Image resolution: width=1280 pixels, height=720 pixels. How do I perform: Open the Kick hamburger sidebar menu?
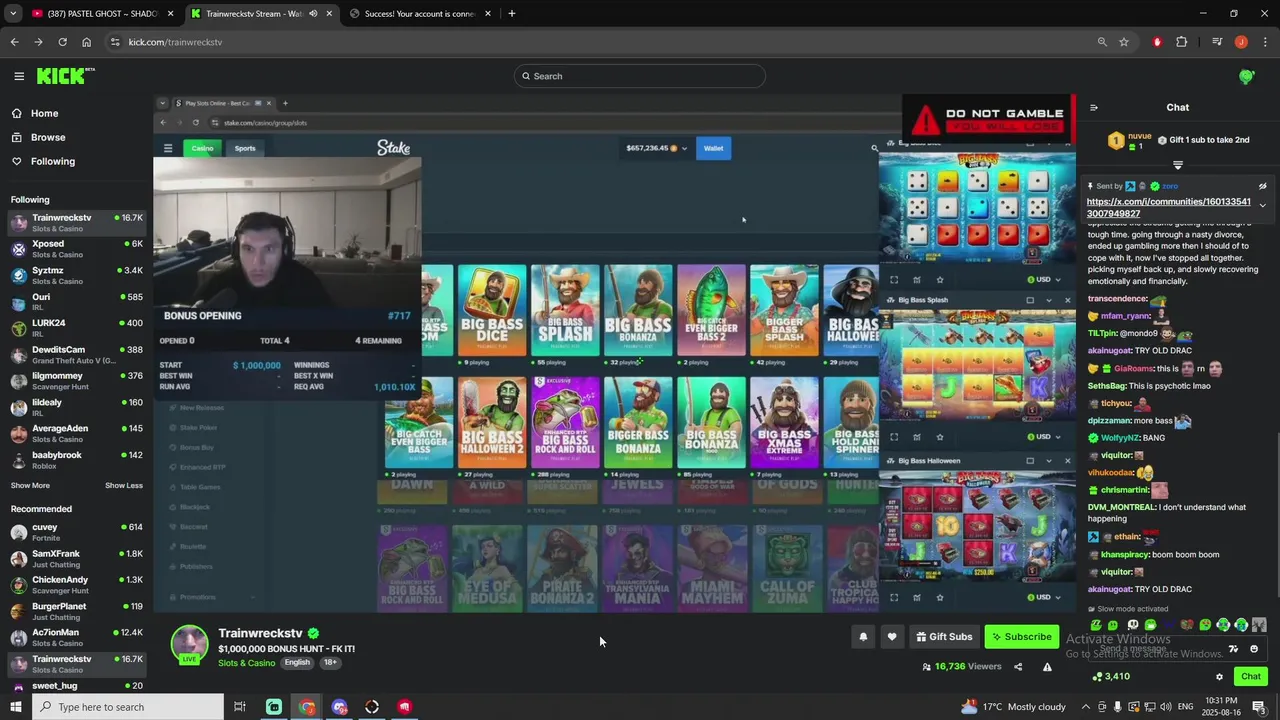(19, 76)
